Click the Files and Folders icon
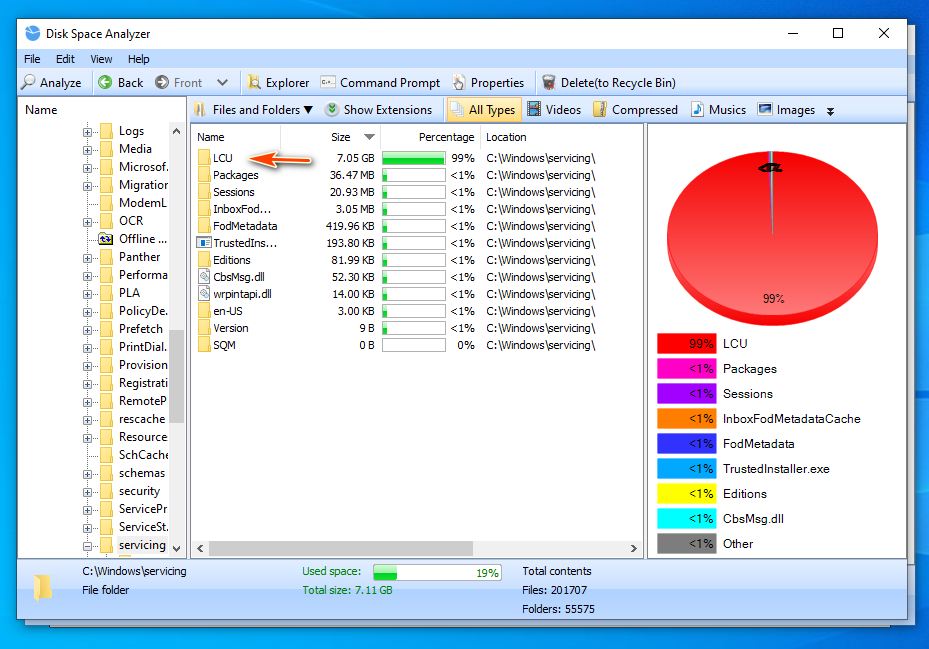This screenshot has width=929, height=649. click(200, 110)
